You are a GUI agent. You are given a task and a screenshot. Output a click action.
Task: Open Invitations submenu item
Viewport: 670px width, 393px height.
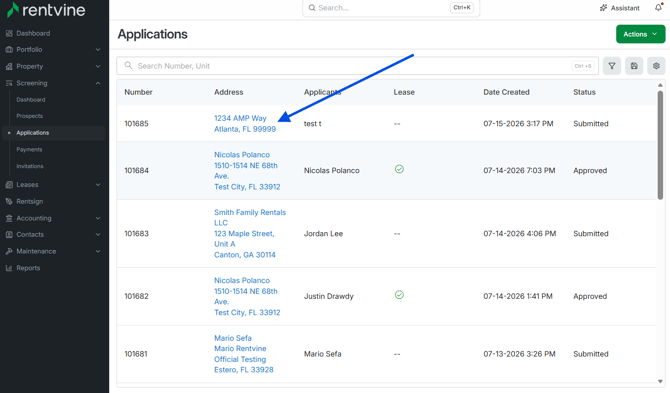pos(30,166)
